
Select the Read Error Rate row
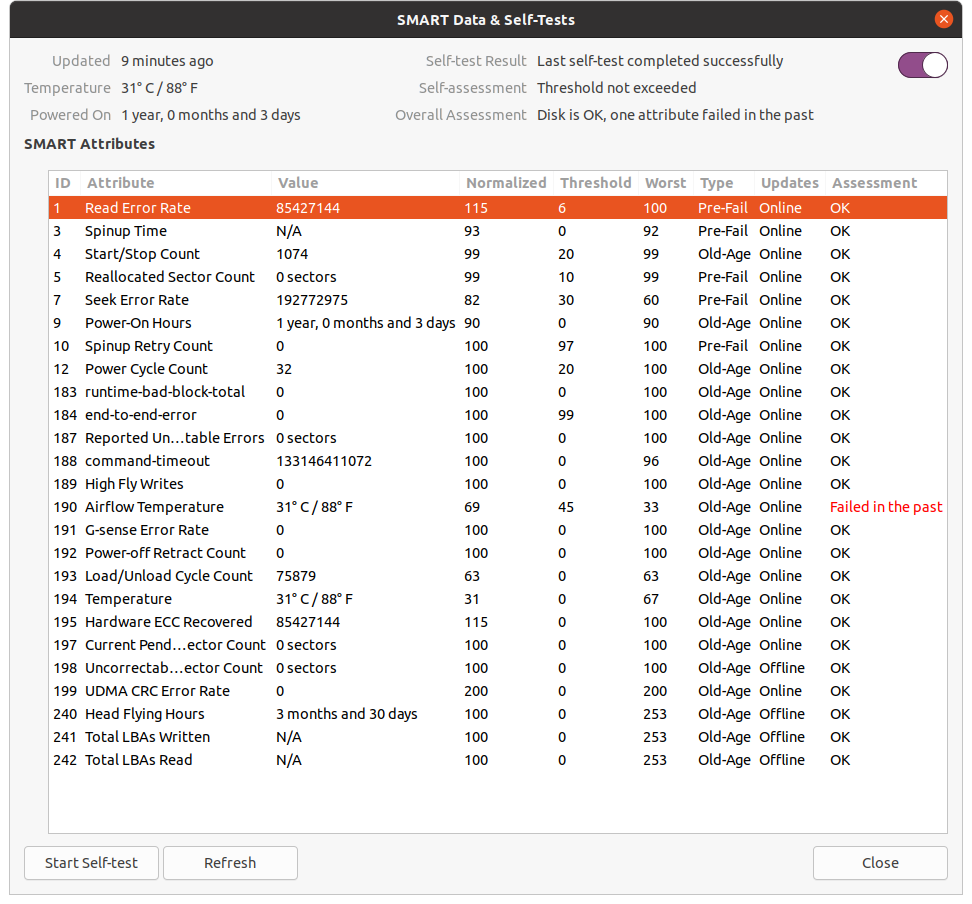(498, 208)
